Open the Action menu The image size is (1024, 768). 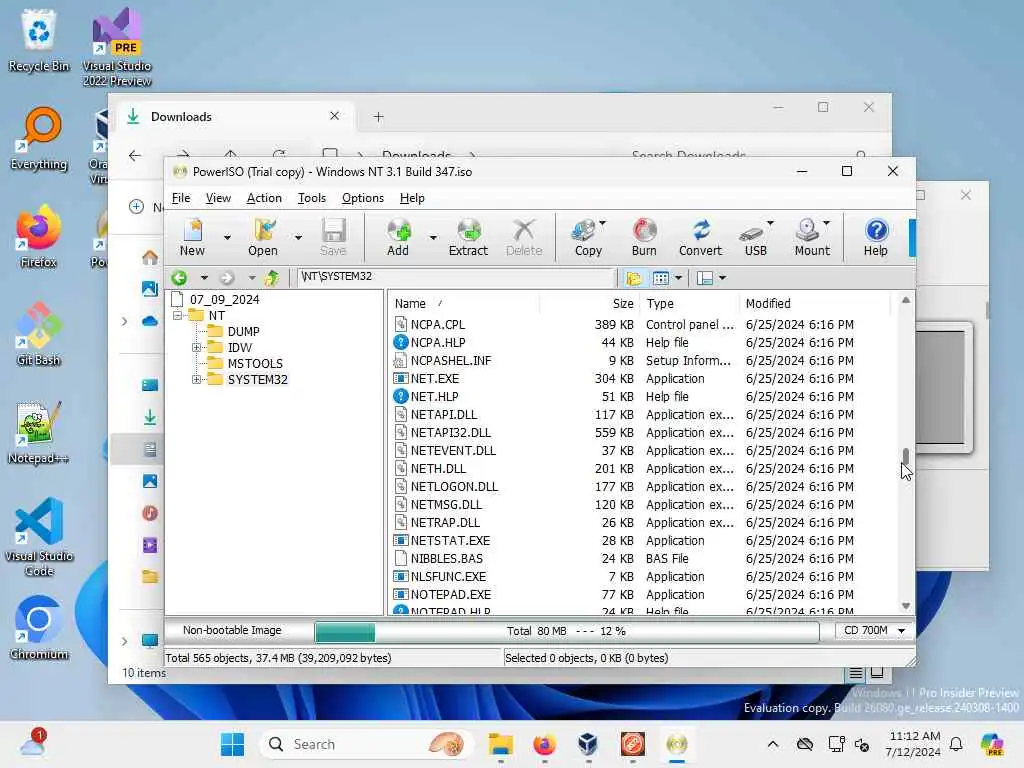click(x=264, y=198)
